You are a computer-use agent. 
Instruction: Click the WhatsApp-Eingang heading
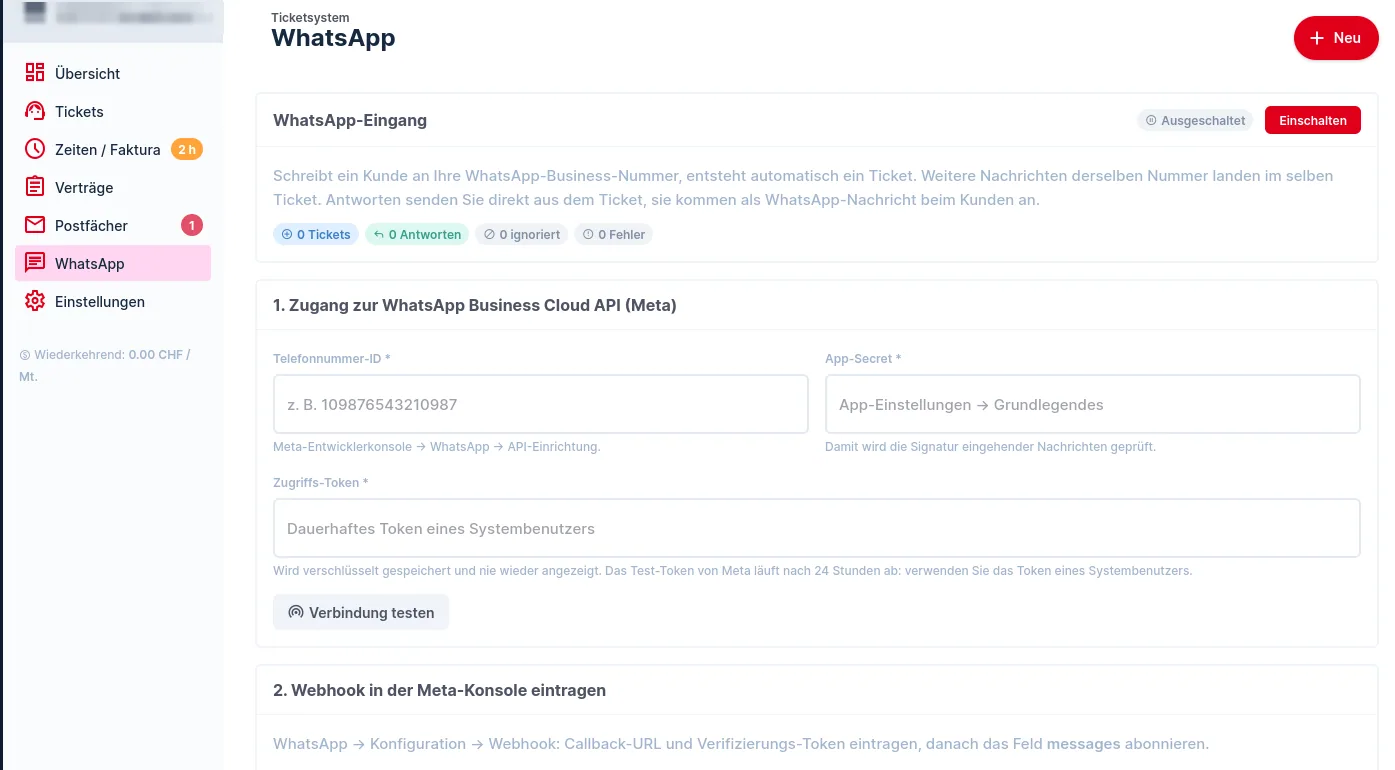click(350, 120)
